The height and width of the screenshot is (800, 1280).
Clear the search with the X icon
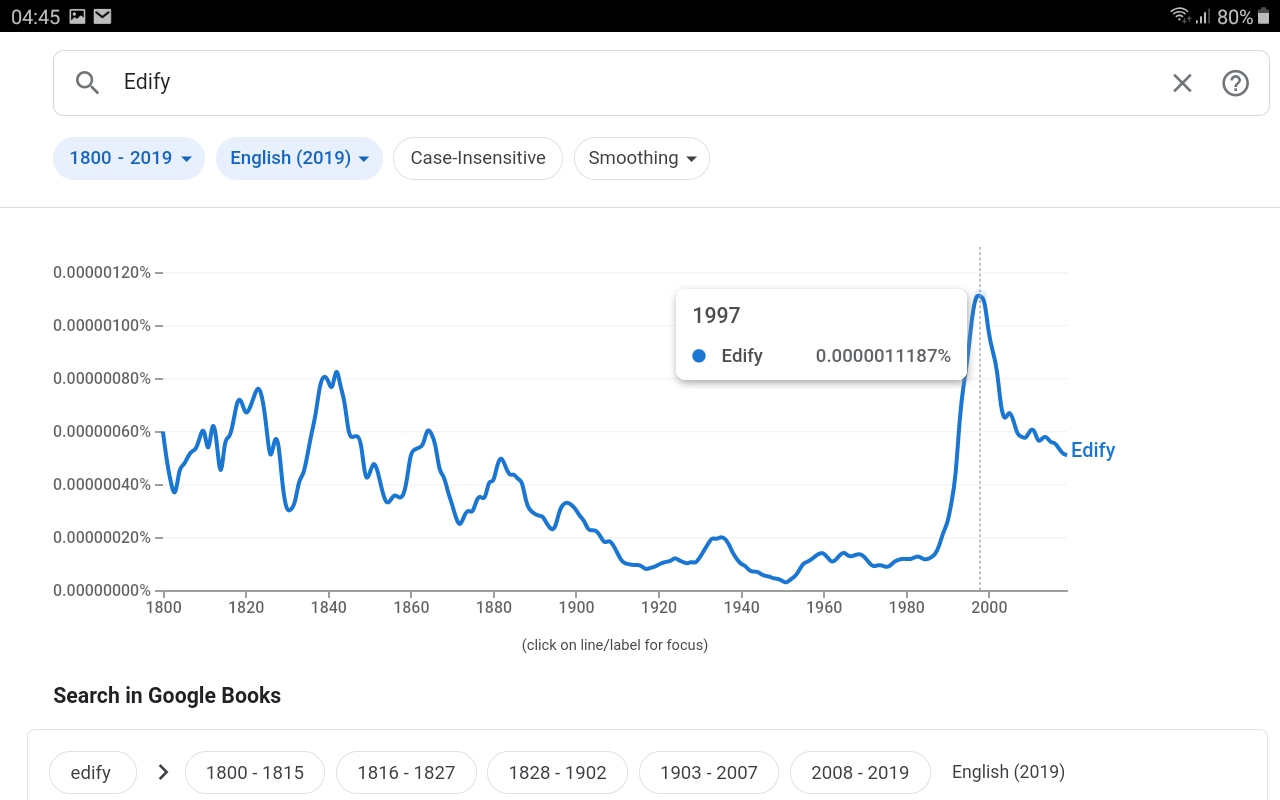click(1182, 83)
